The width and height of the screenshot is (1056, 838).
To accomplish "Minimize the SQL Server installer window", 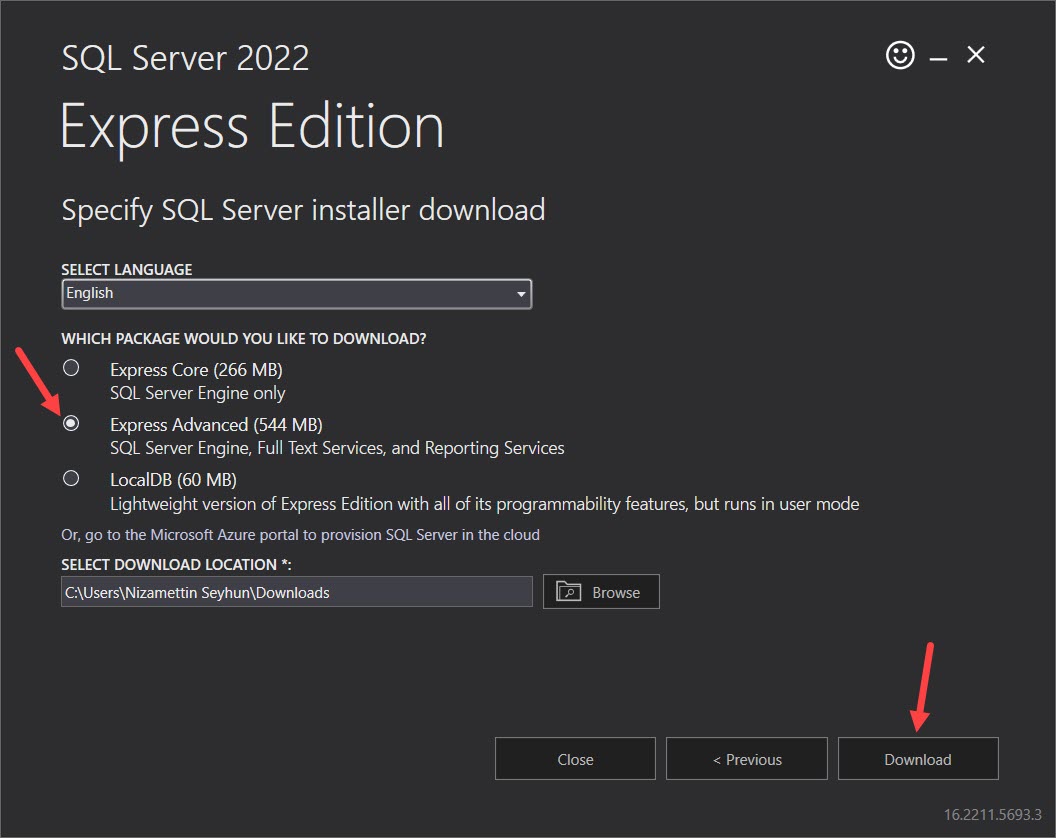I will coord(938,55).
